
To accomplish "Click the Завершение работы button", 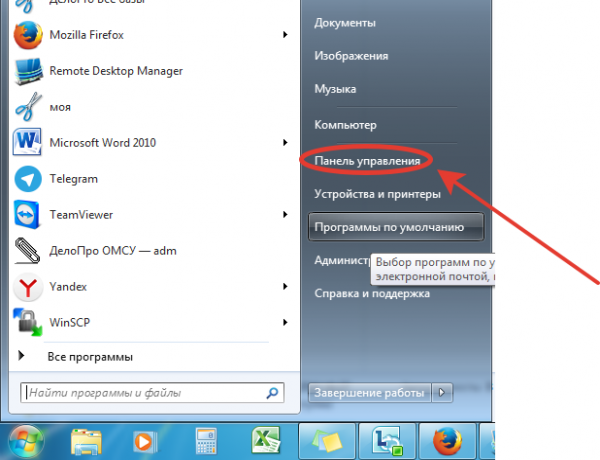I will (x=370, y=393).
